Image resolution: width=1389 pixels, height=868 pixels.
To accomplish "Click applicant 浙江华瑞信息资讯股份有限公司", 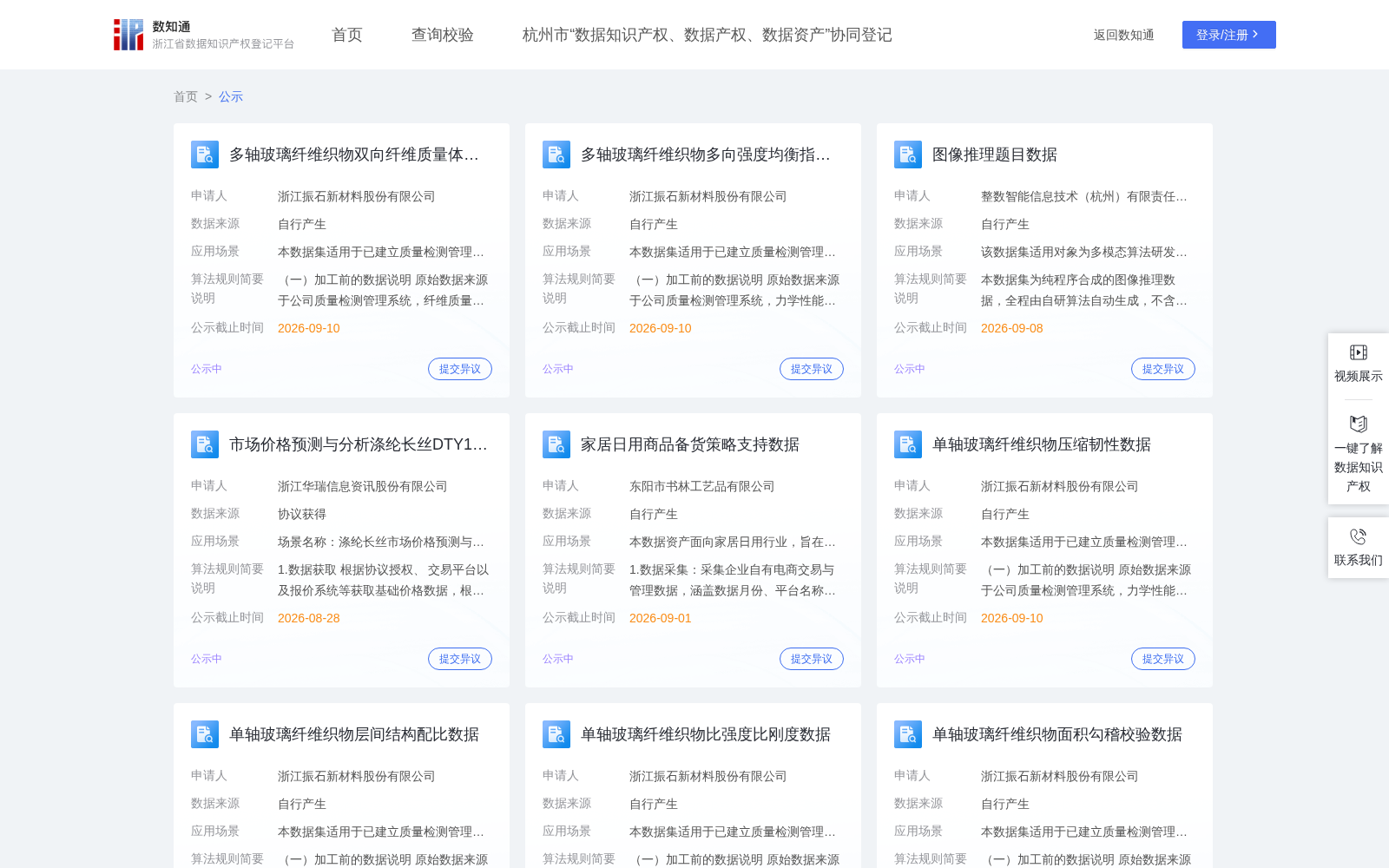I will point(363,486).
